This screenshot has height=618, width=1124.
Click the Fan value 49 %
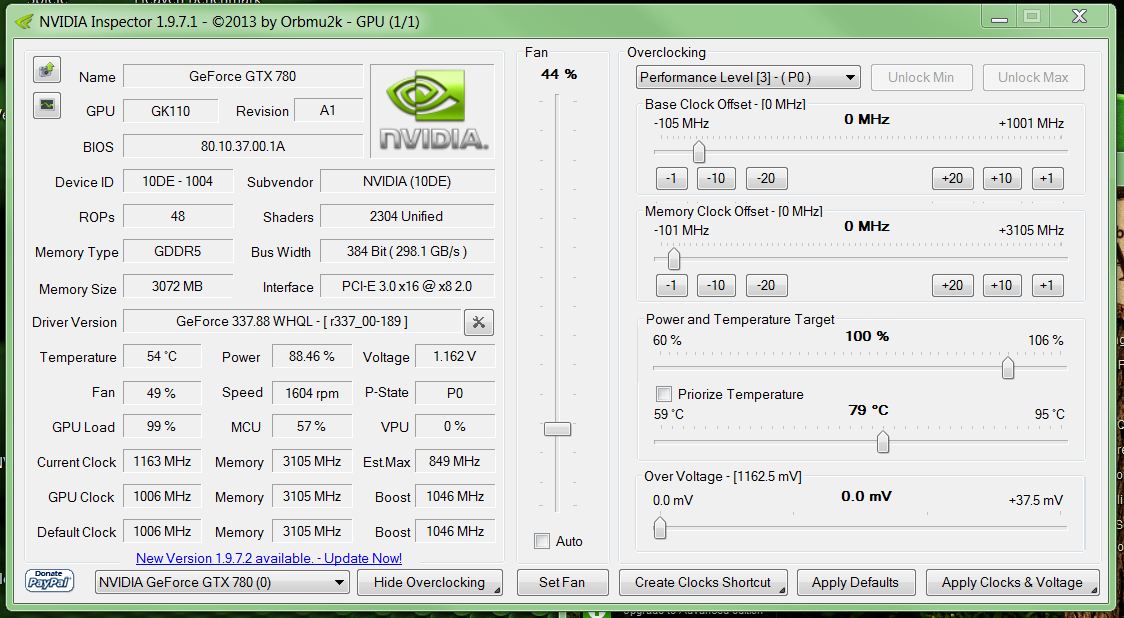click(x=162, y=393)
